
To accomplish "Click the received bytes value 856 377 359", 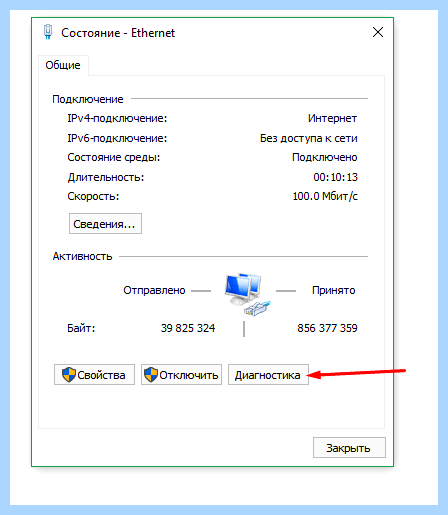I will [x=327, y=328].
